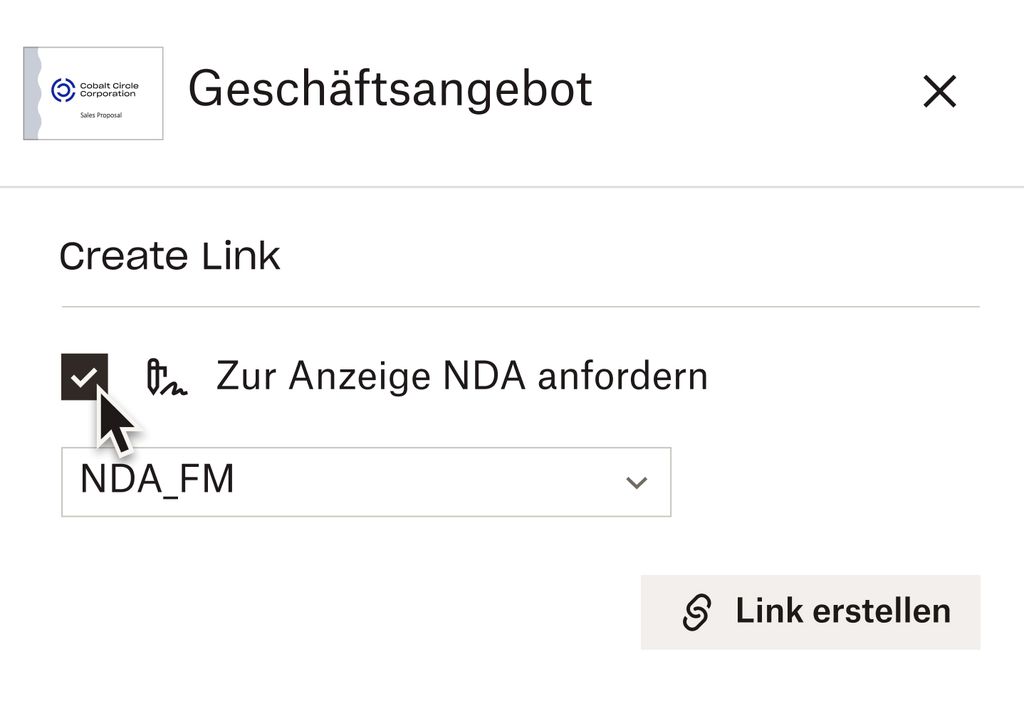Close the Geschäftsangebot dialog with X
1024x701 pixels.
point(939,92)
